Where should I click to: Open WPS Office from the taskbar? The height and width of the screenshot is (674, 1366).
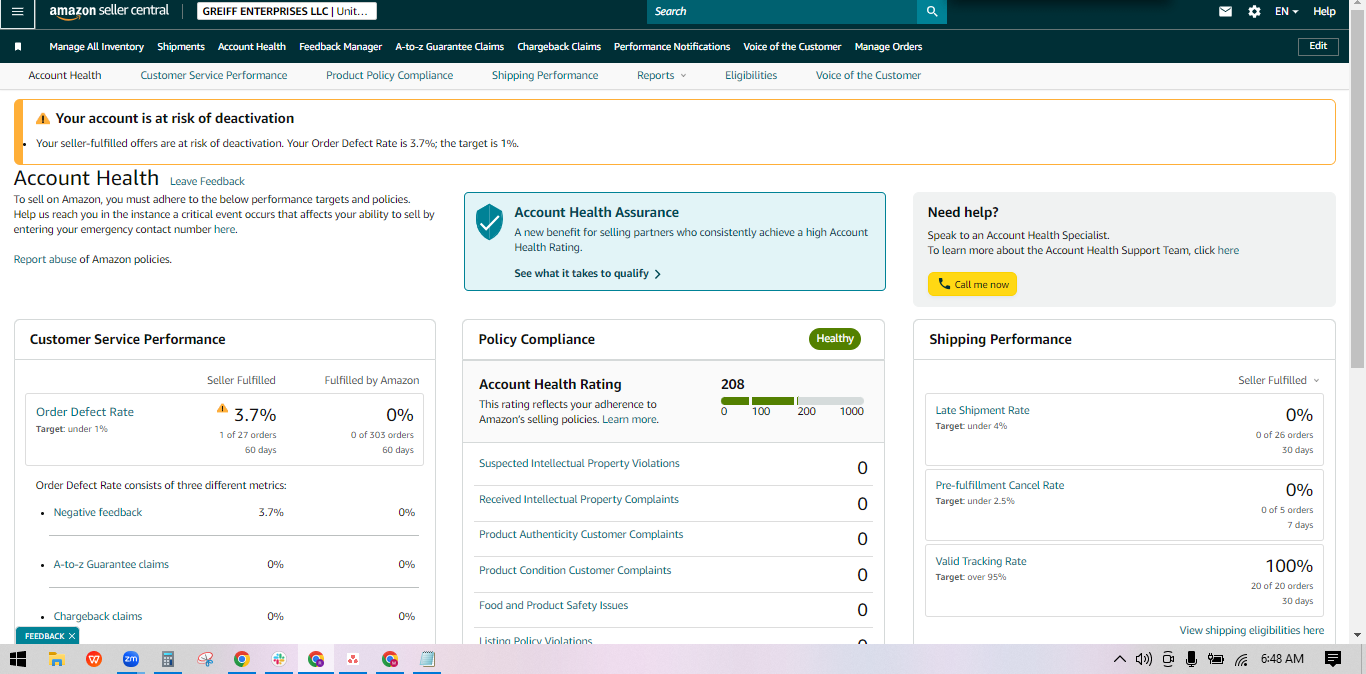(94, 659)
